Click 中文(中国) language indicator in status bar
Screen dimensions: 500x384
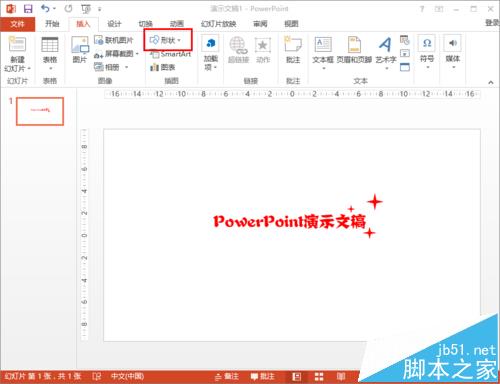coord(127,377)
